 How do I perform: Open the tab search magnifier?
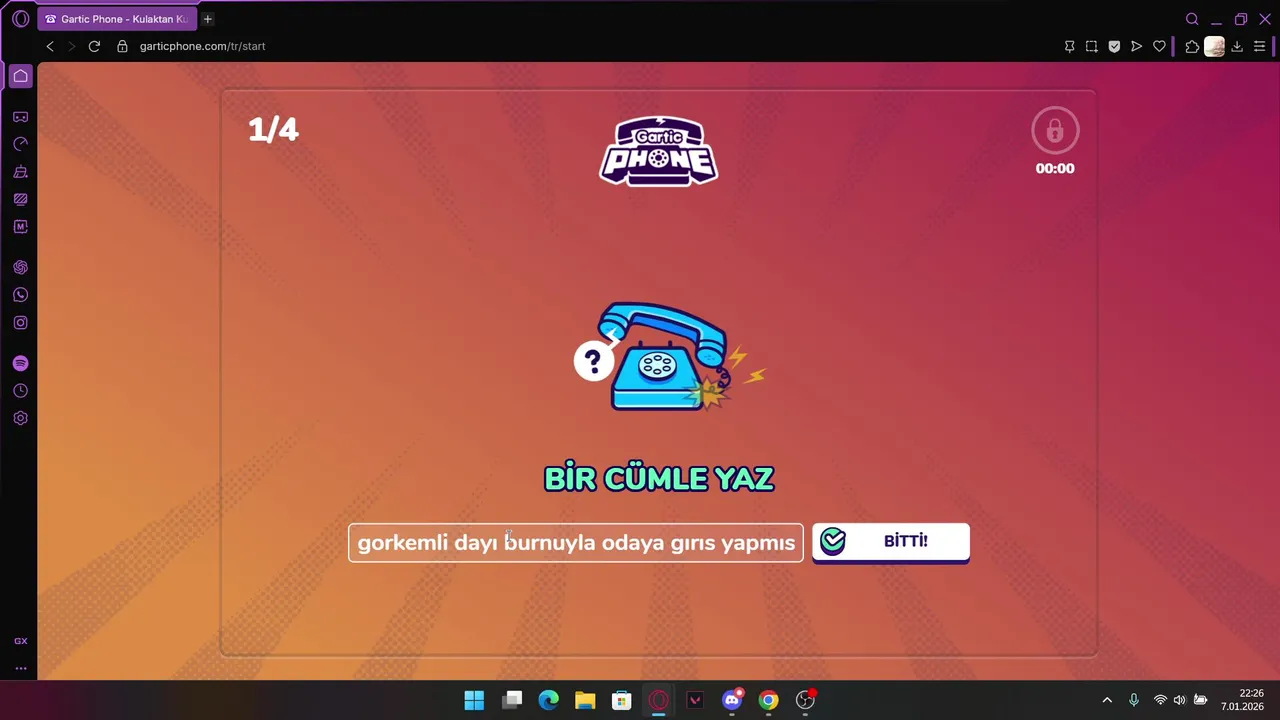pos(1192,19)
